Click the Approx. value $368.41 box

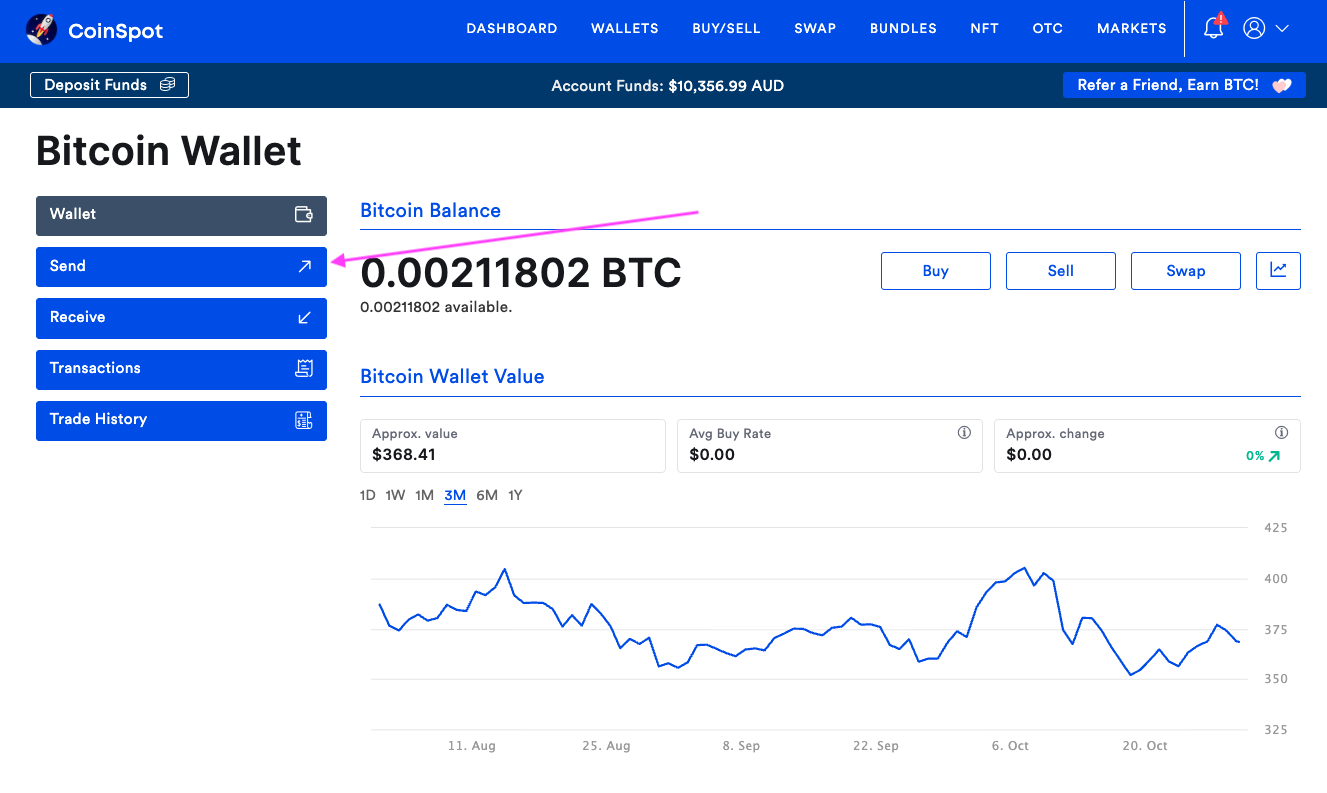[512, 445]
